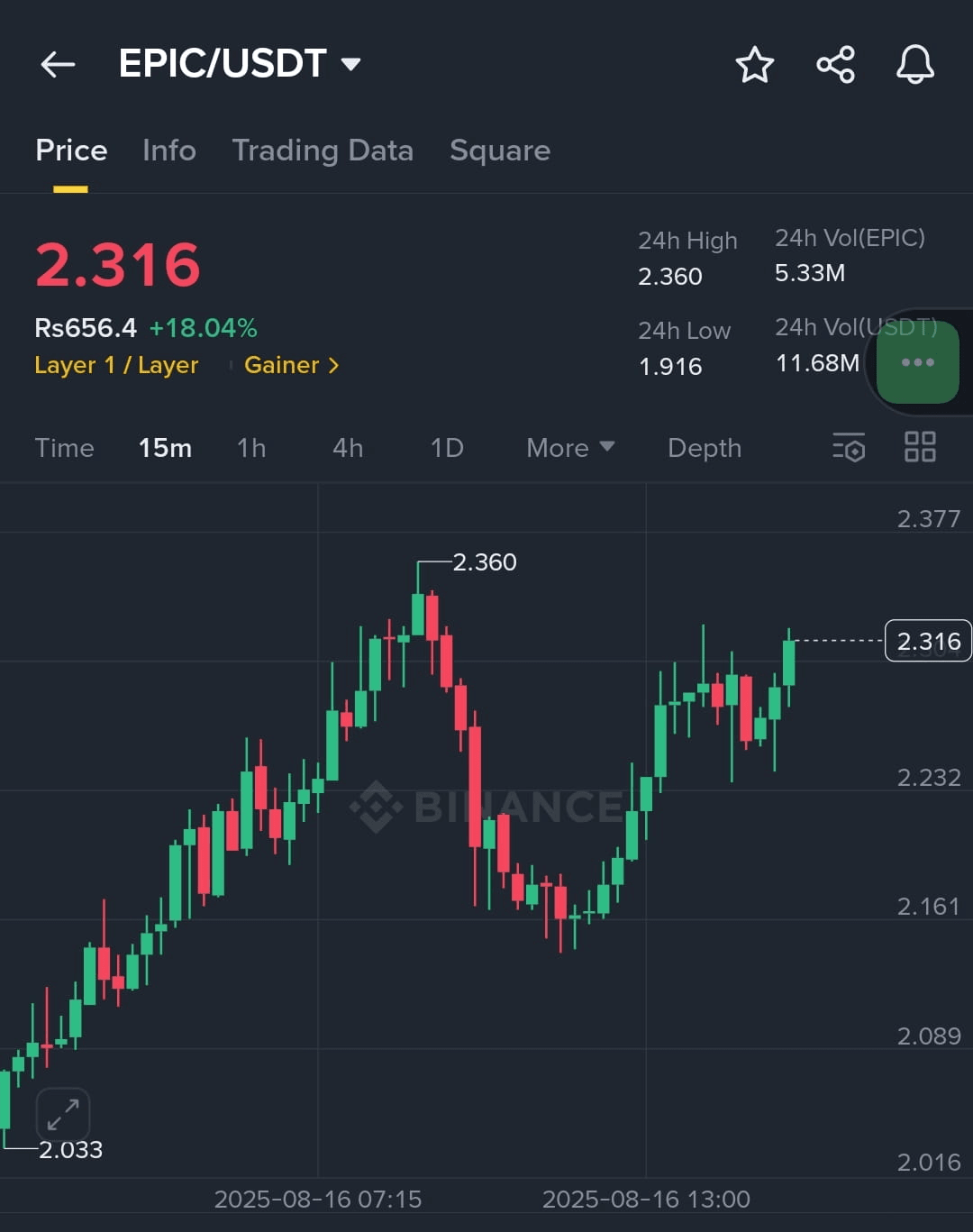Select the 1h interval
The width and height of the screenshot is (973, 1232).
(x=251, y=448)
